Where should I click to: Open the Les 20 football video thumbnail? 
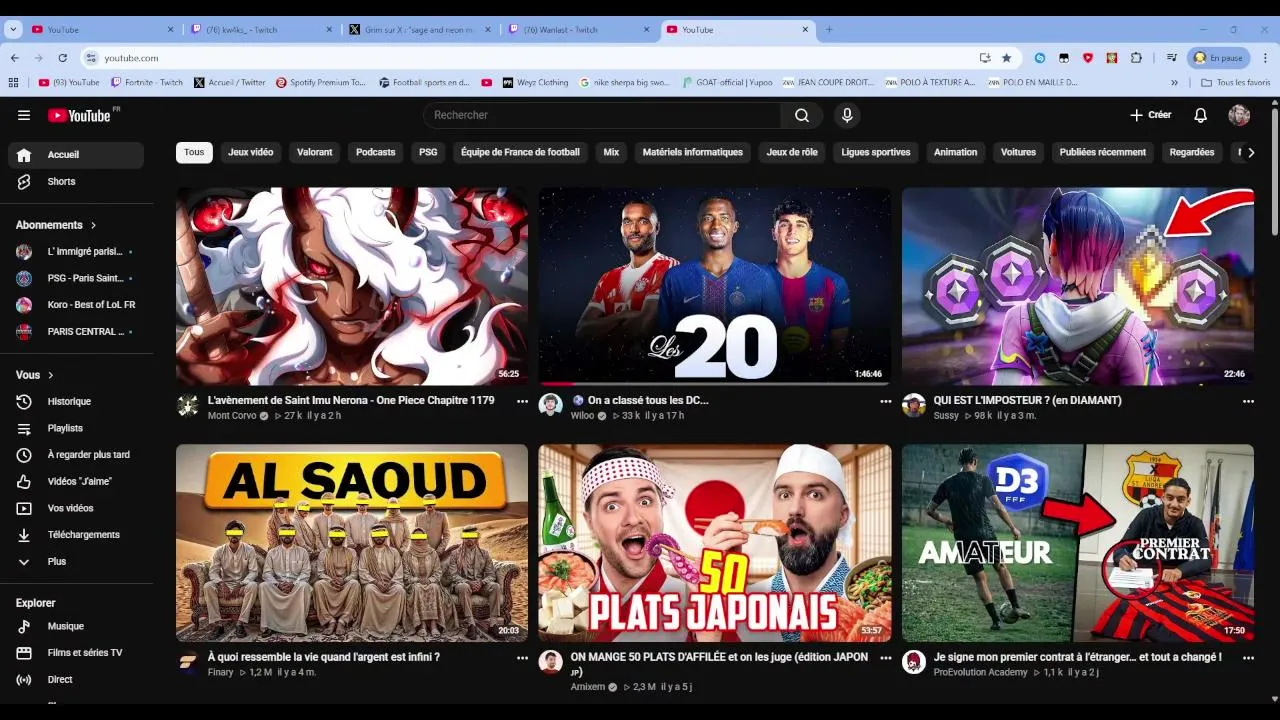tap(715, 286)
